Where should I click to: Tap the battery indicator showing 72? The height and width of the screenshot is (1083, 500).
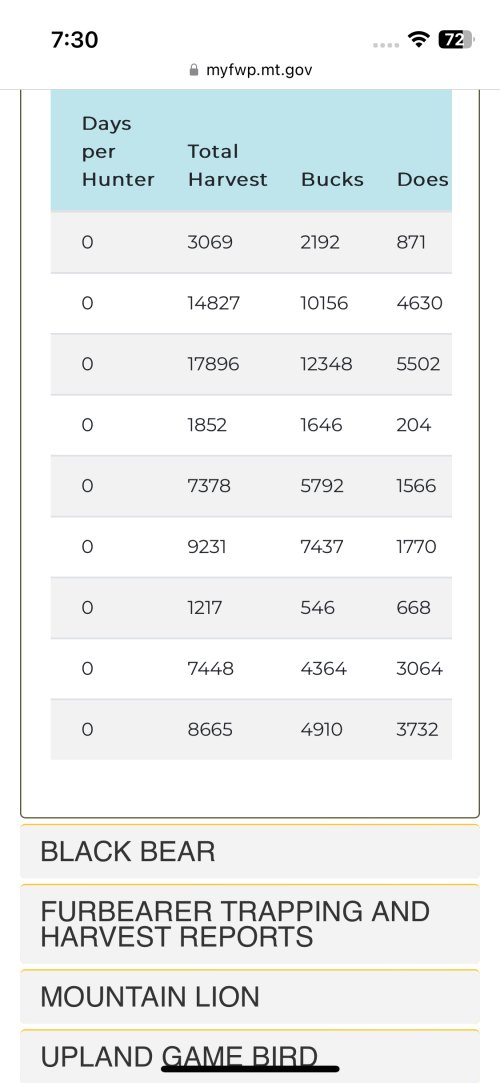(x=456, y=39)
